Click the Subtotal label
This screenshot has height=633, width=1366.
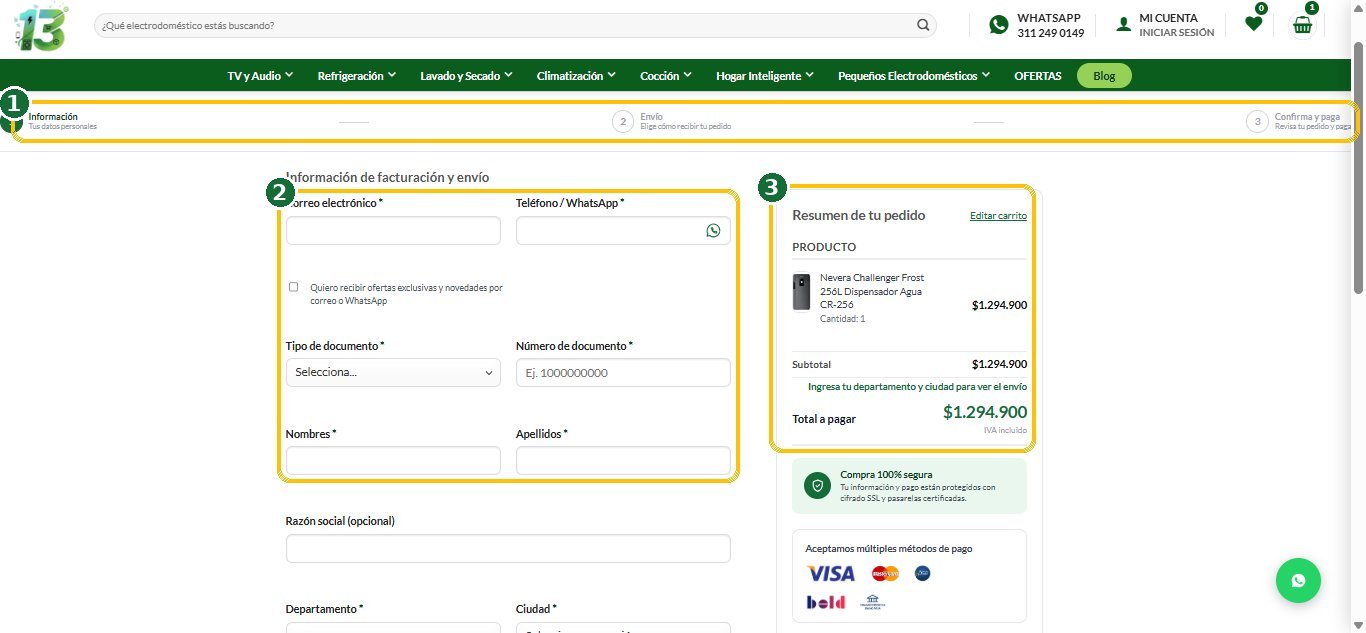point(811,365)
